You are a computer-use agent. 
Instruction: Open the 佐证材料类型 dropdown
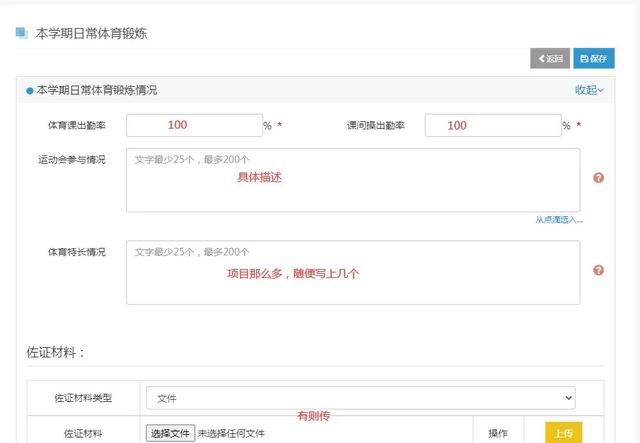click(361, 398)
